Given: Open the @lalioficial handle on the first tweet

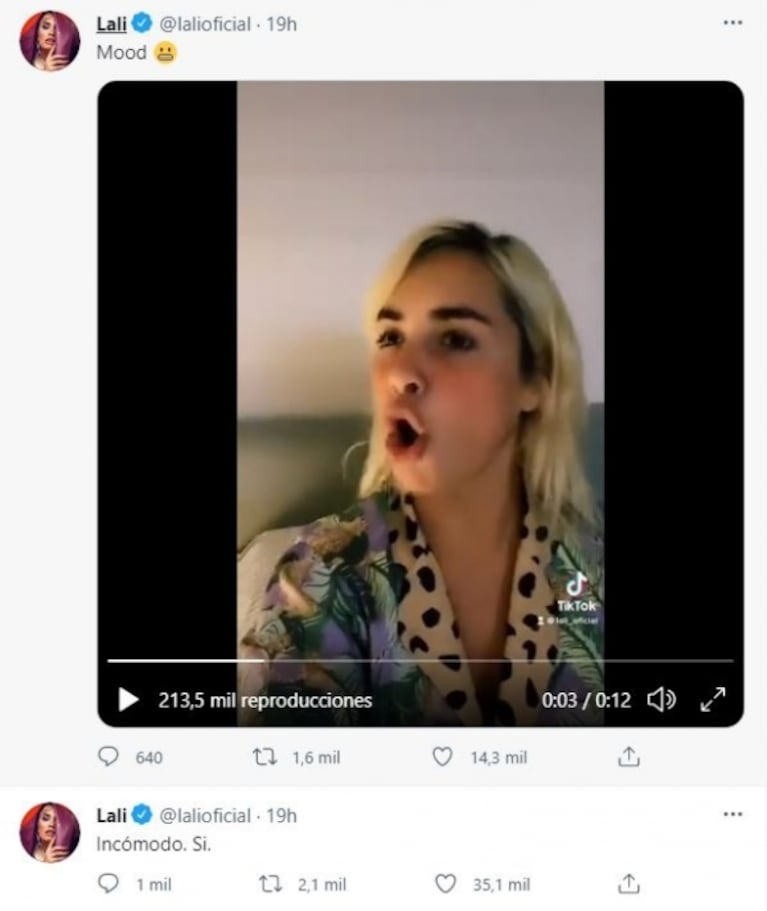Looking at the screenshot, I should 205,24.
